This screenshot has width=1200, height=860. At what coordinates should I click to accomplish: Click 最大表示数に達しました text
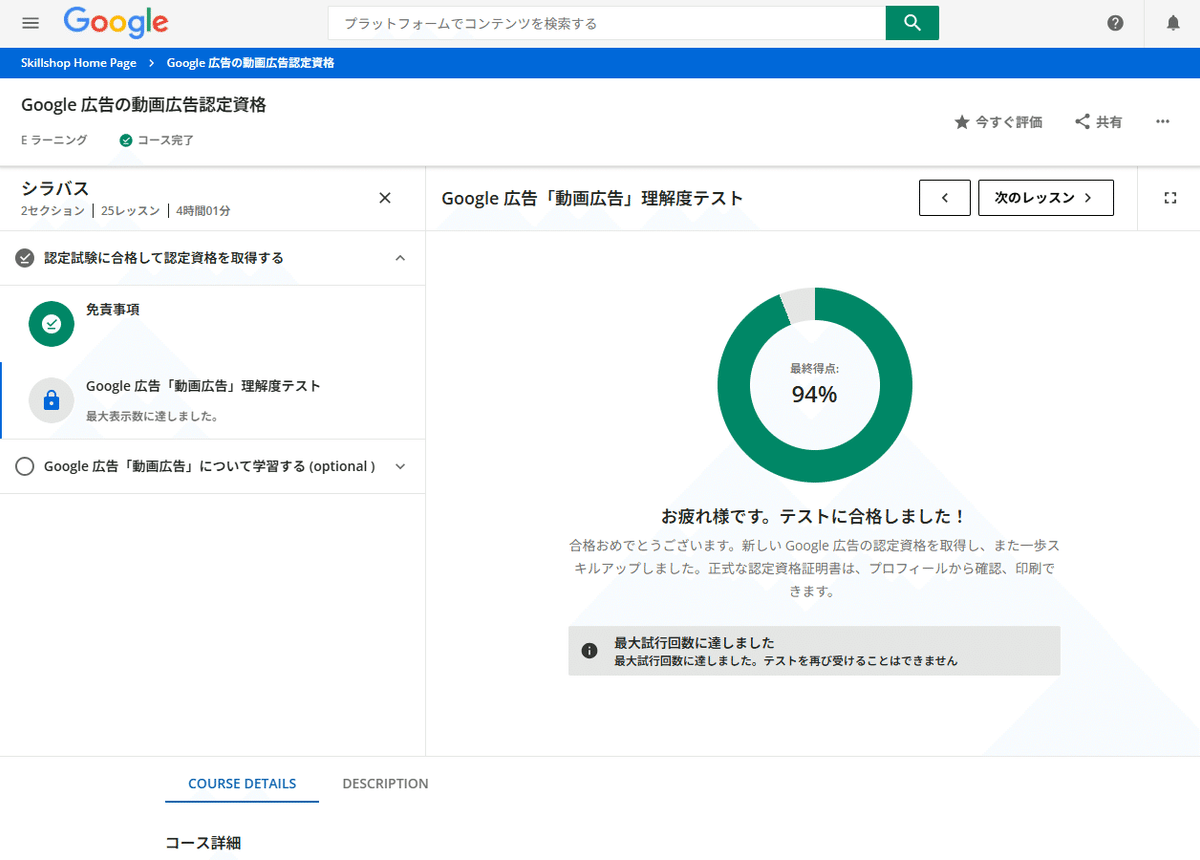point(152,416)
